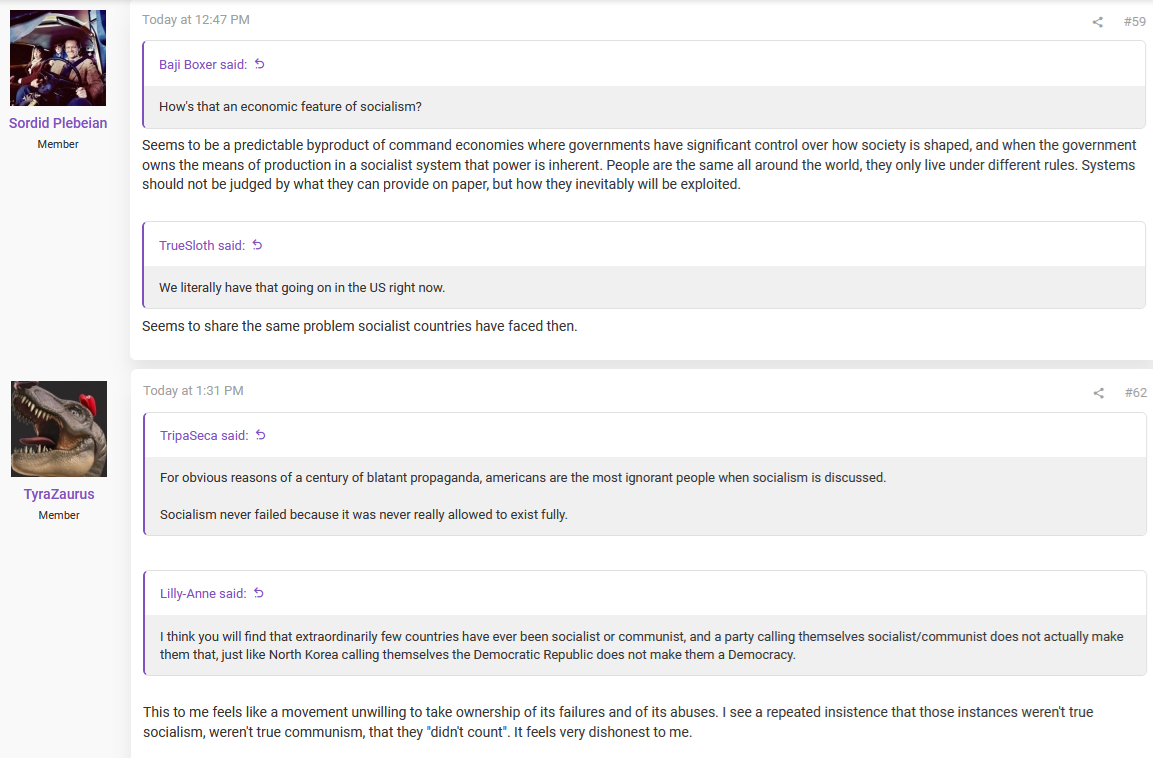Jump to TripaSeca's original post arrow
This screenshot has width=1153, height=758.
tap(260, 435)
